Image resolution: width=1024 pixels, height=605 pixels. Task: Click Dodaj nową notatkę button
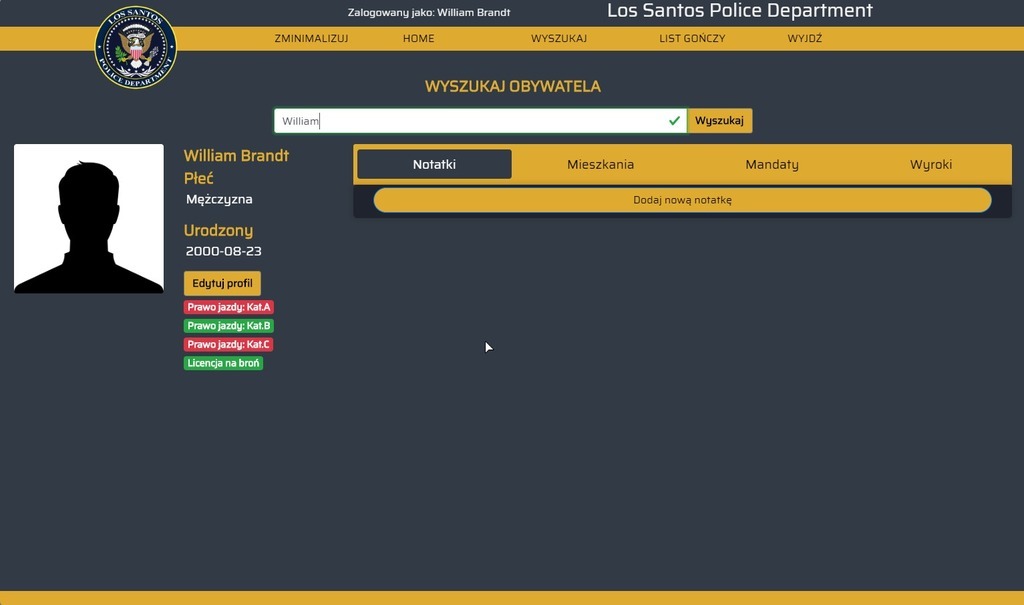coord(682,200)
